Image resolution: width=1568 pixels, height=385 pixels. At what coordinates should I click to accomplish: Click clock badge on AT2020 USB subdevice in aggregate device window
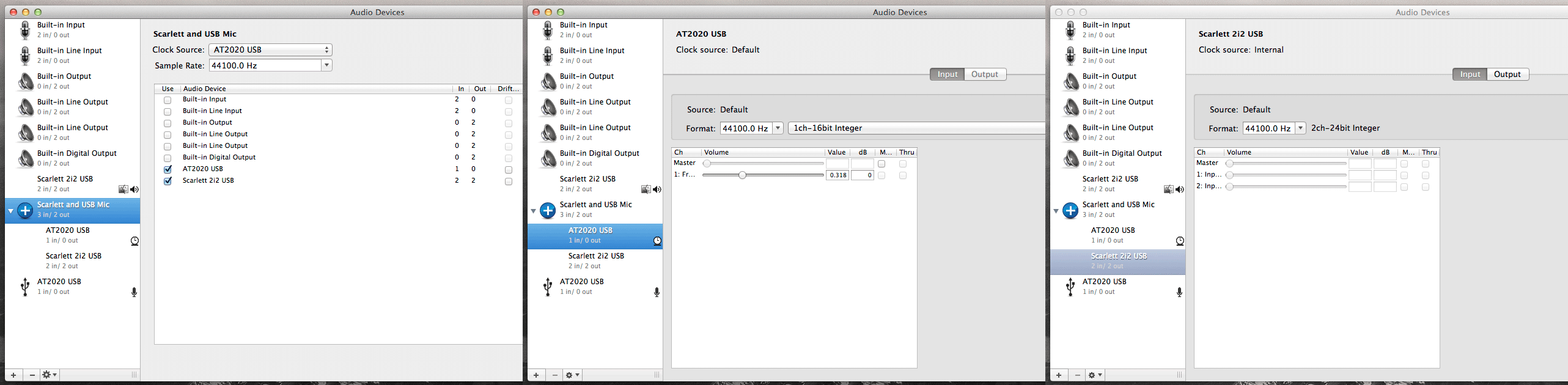tap(134, 241)
